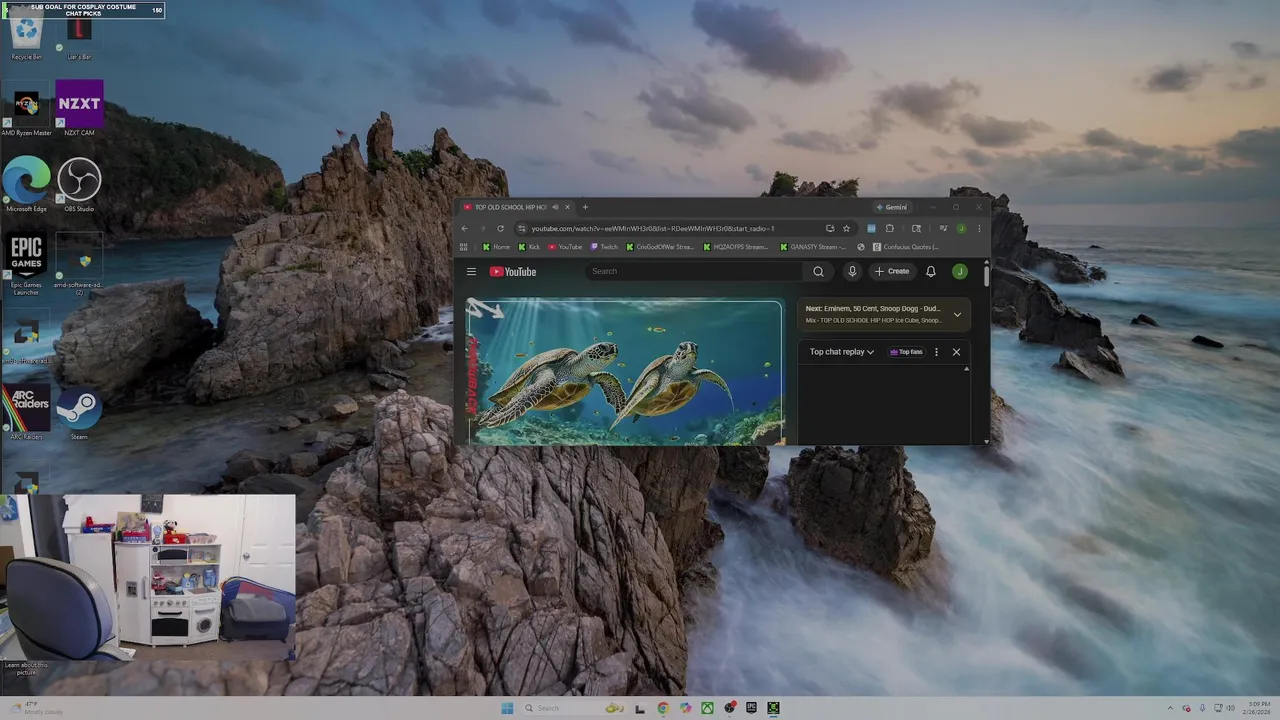Open the CrisGodOfWar Stream bookmark

coord(660,246)
